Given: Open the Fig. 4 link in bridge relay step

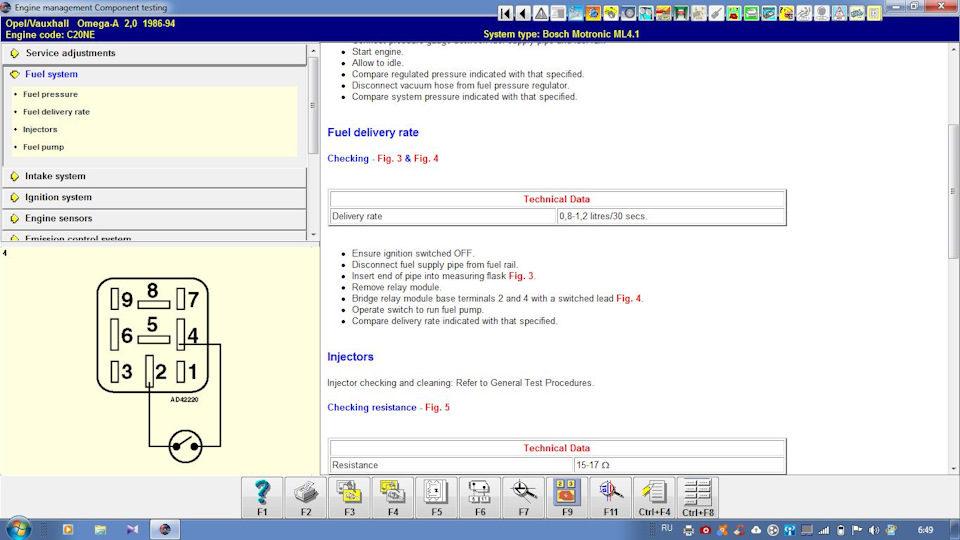Looking at the screenshot, I should point(628,299).
